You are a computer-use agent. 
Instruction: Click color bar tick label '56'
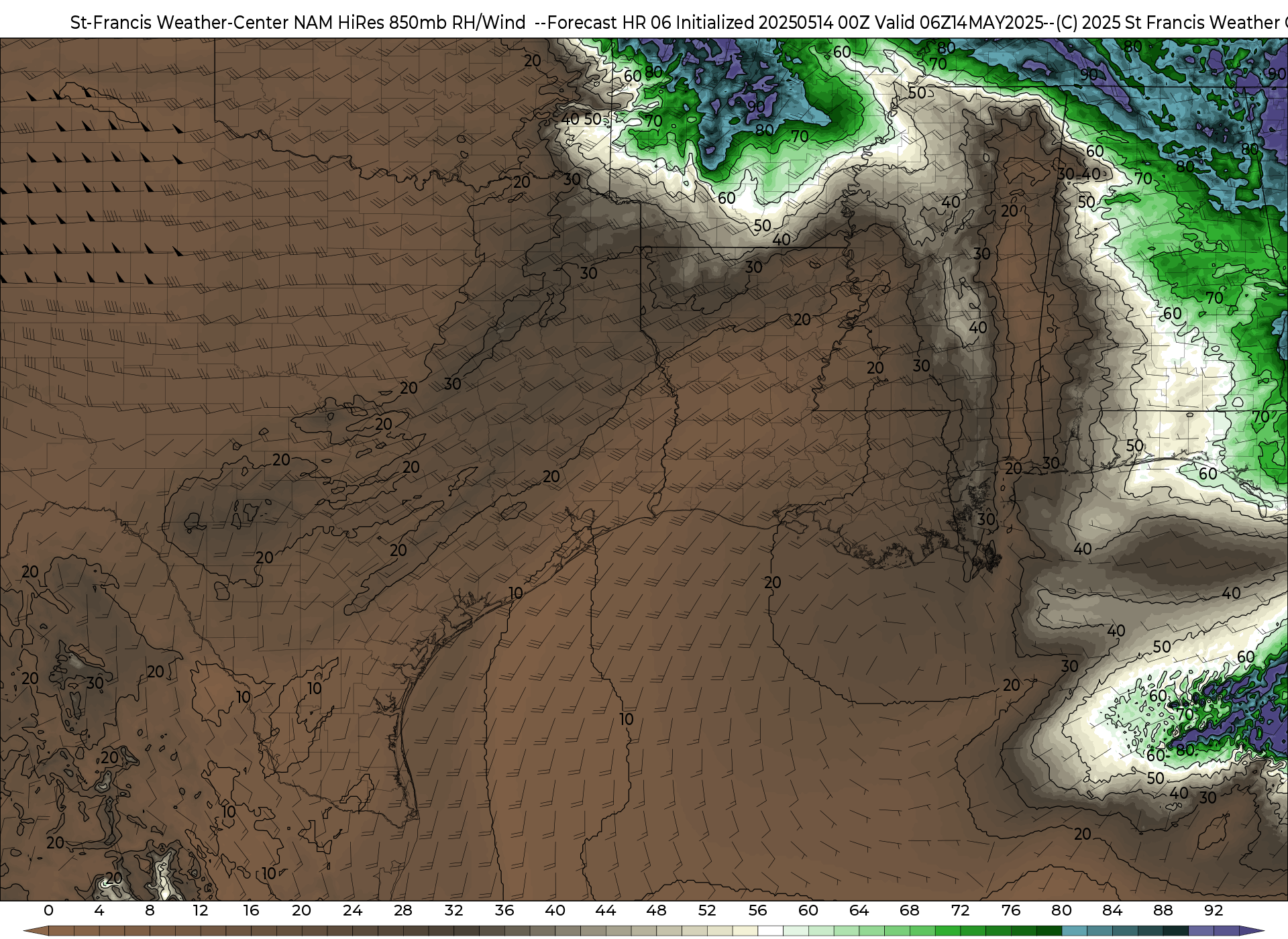[x=757, y=910]
